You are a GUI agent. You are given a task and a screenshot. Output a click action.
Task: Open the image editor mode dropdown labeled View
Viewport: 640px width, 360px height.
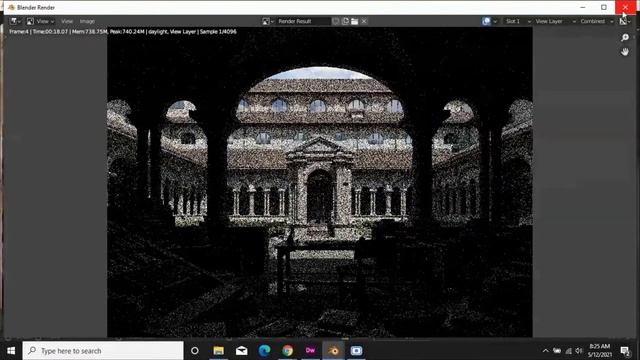(40, 21)
